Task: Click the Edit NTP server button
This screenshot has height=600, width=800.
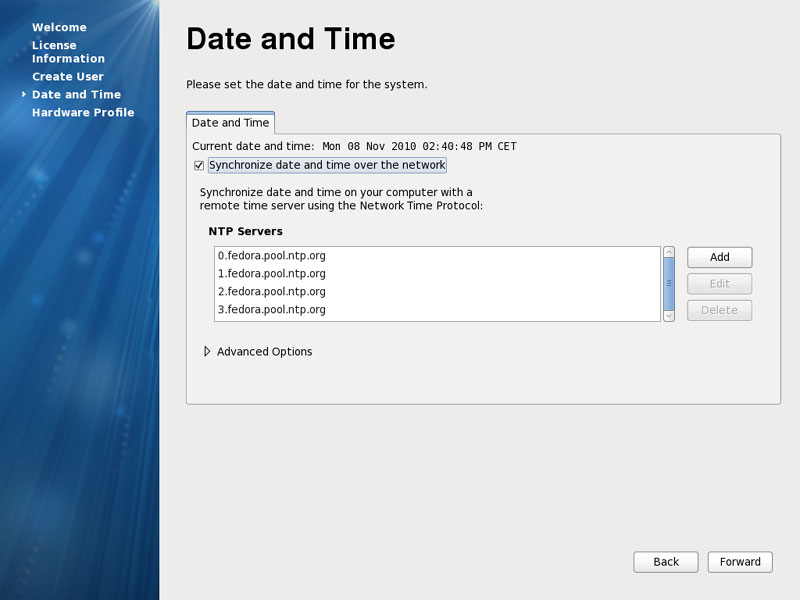Action: pyautogui.click(x=719, y=284)
